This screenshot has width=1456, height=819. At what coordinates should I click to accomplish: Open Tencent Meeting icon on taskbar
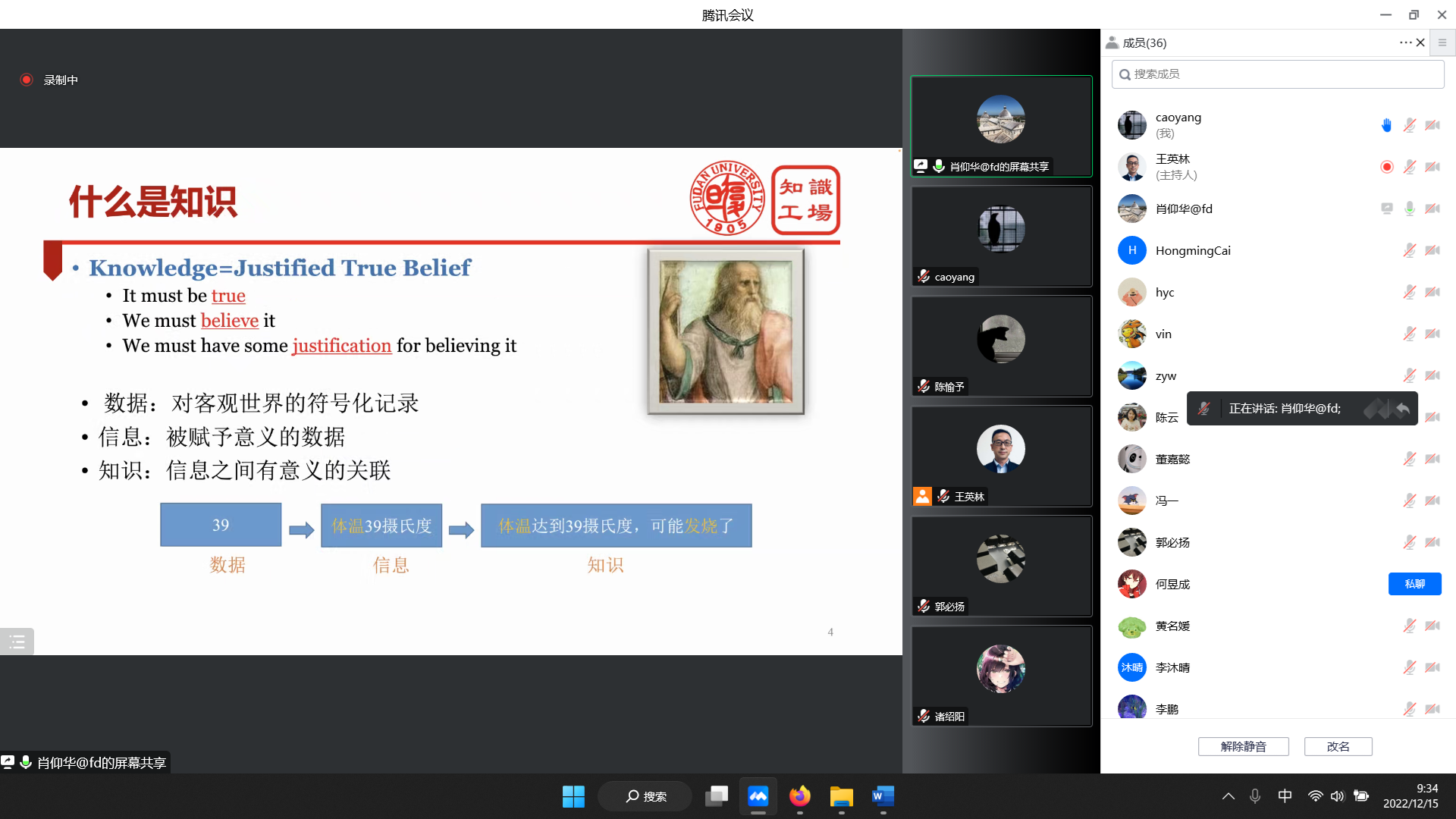(758, 796)
